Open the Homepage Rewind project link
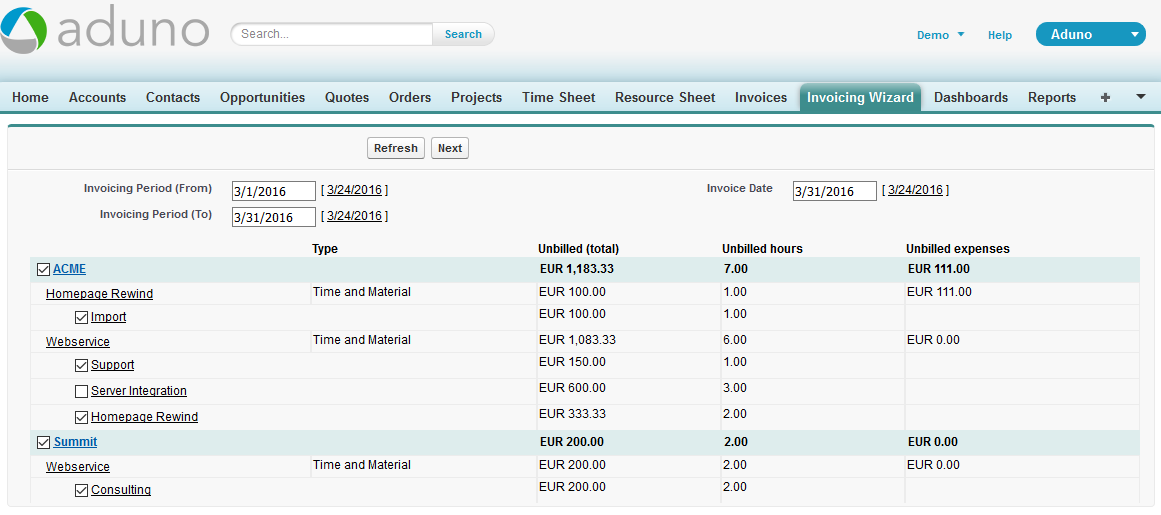Viewport: 1161px width, 515px height. click(x=99, y=294)
